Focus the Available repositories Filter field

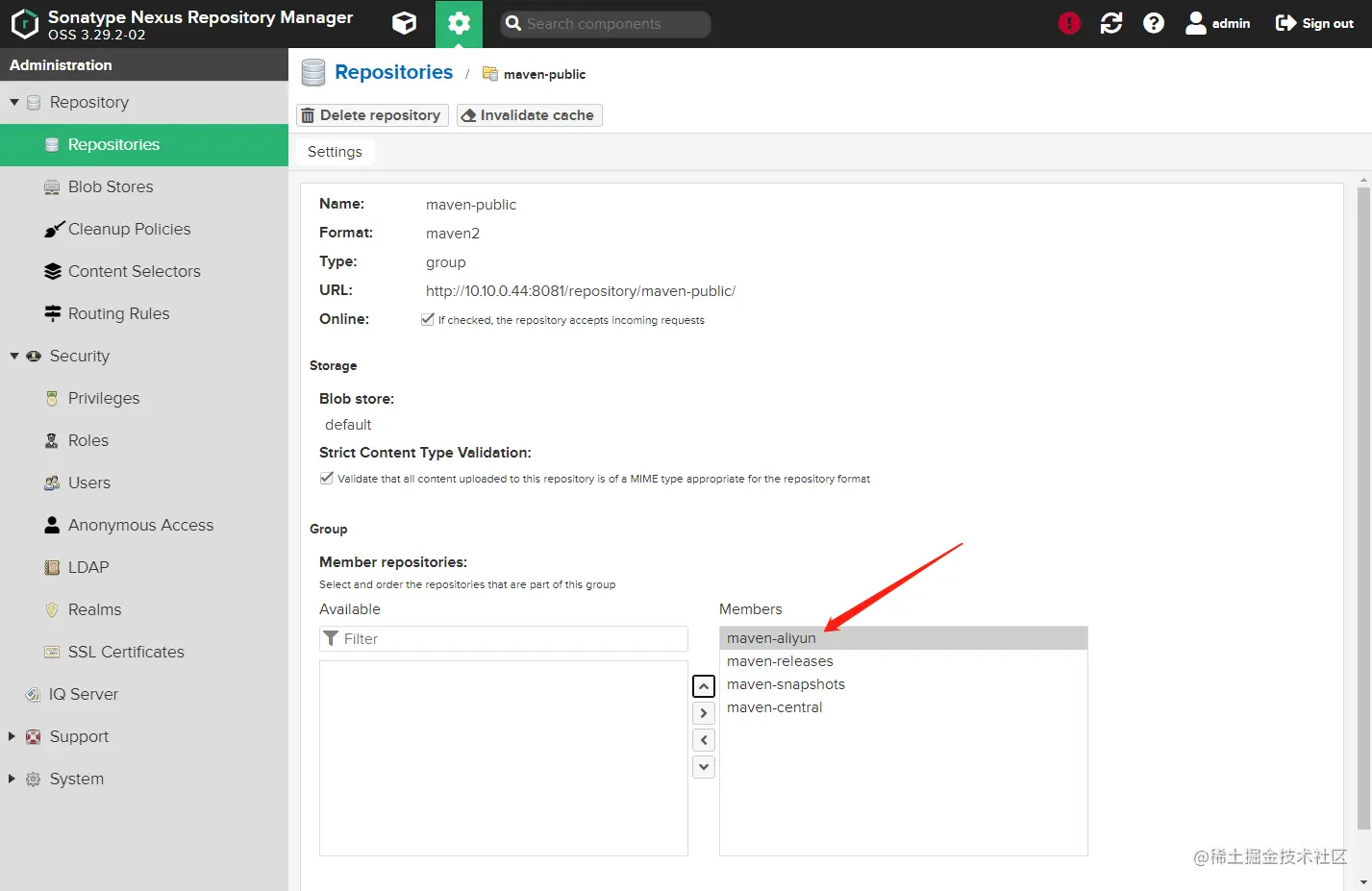click(x=504, y=638)
